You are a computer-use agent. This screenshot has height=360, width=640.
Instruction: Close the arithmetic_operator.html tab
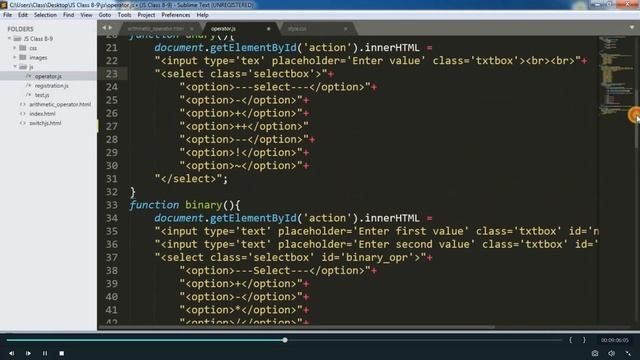click(192, 29)
